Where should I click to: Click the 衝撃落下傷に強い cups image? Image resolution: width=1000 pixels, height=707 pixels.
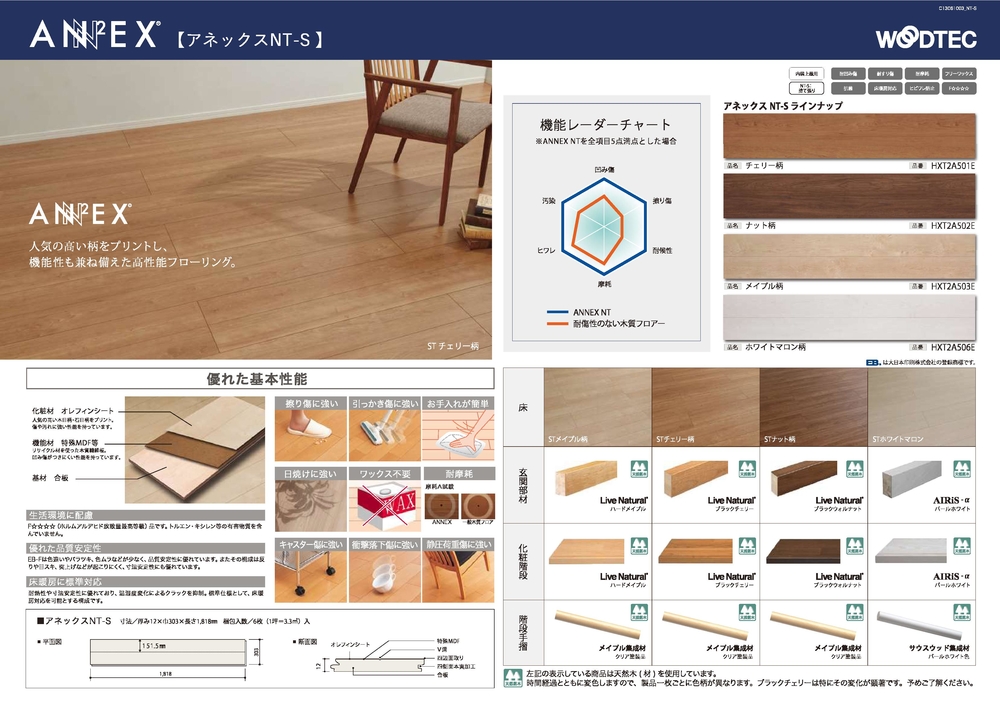pos(385,576)
